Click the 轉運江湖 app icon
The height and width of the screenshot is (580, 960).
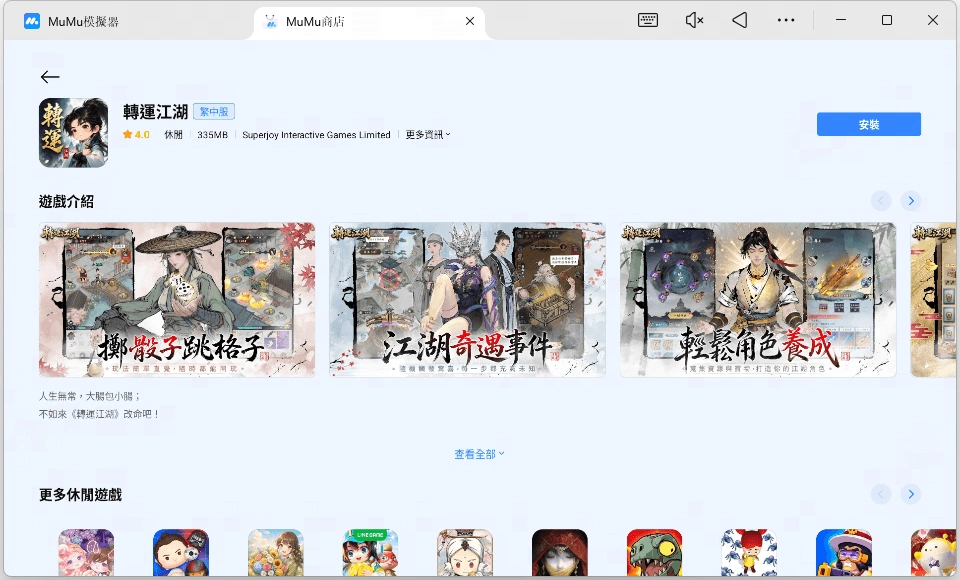pos(73,132)
